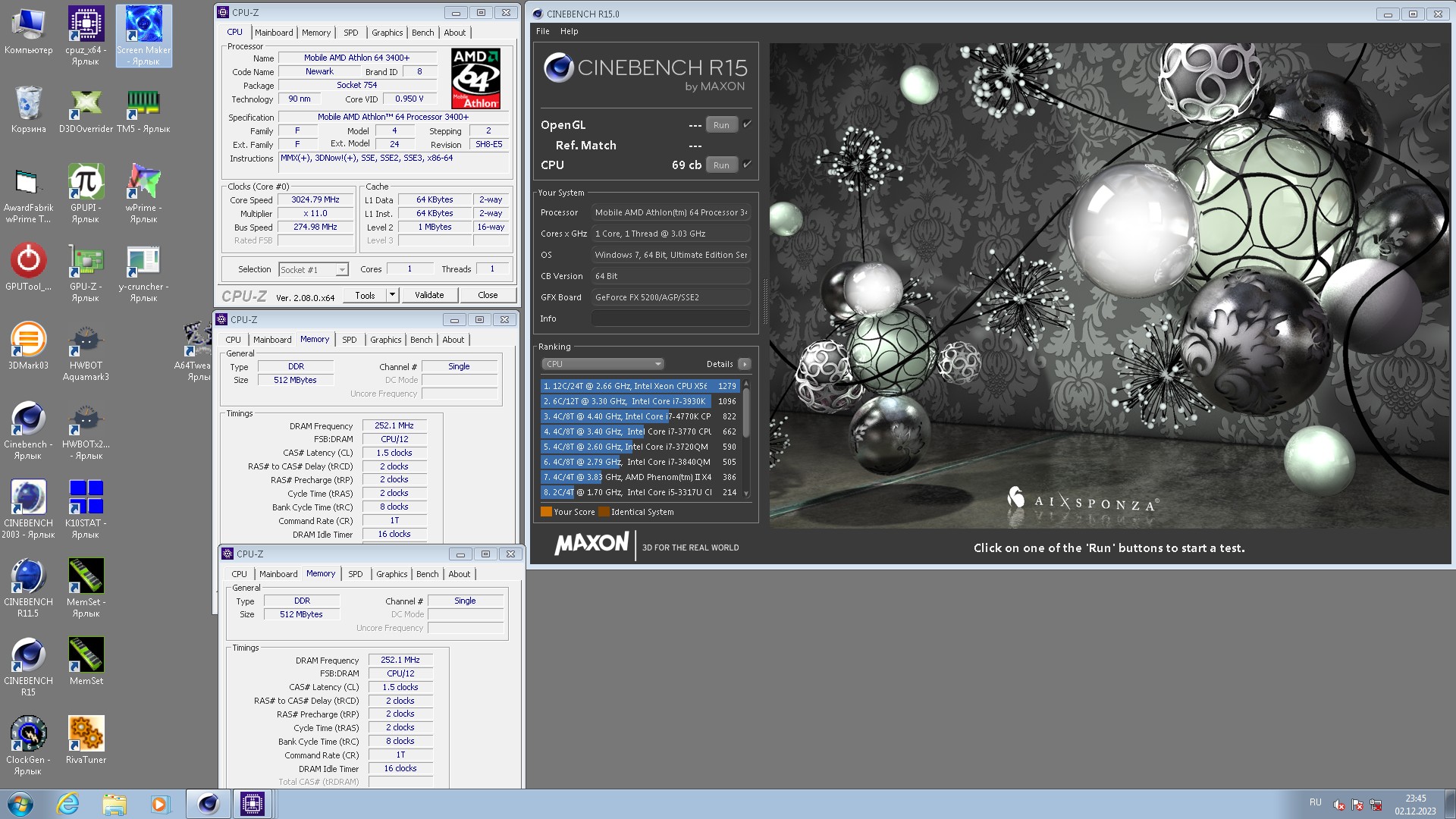Click the Close button in CPU-Z

(x=488, y=295)
